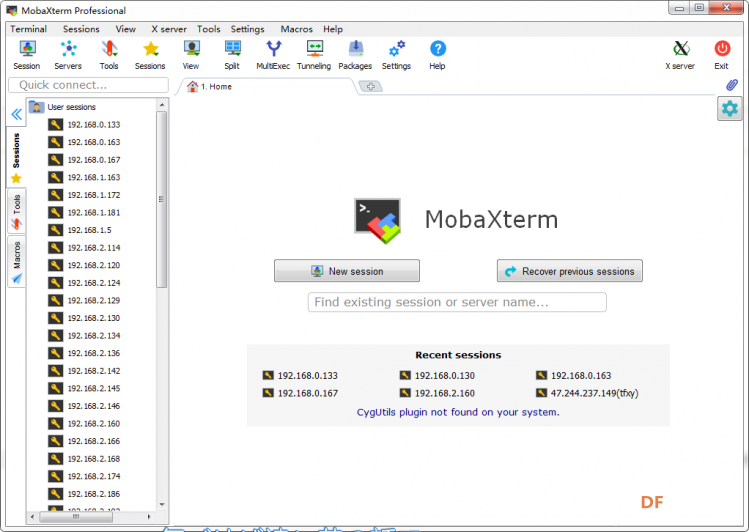Open the Settings menu
The width and height of the screenshot is (749, 532).
(247, 29)
